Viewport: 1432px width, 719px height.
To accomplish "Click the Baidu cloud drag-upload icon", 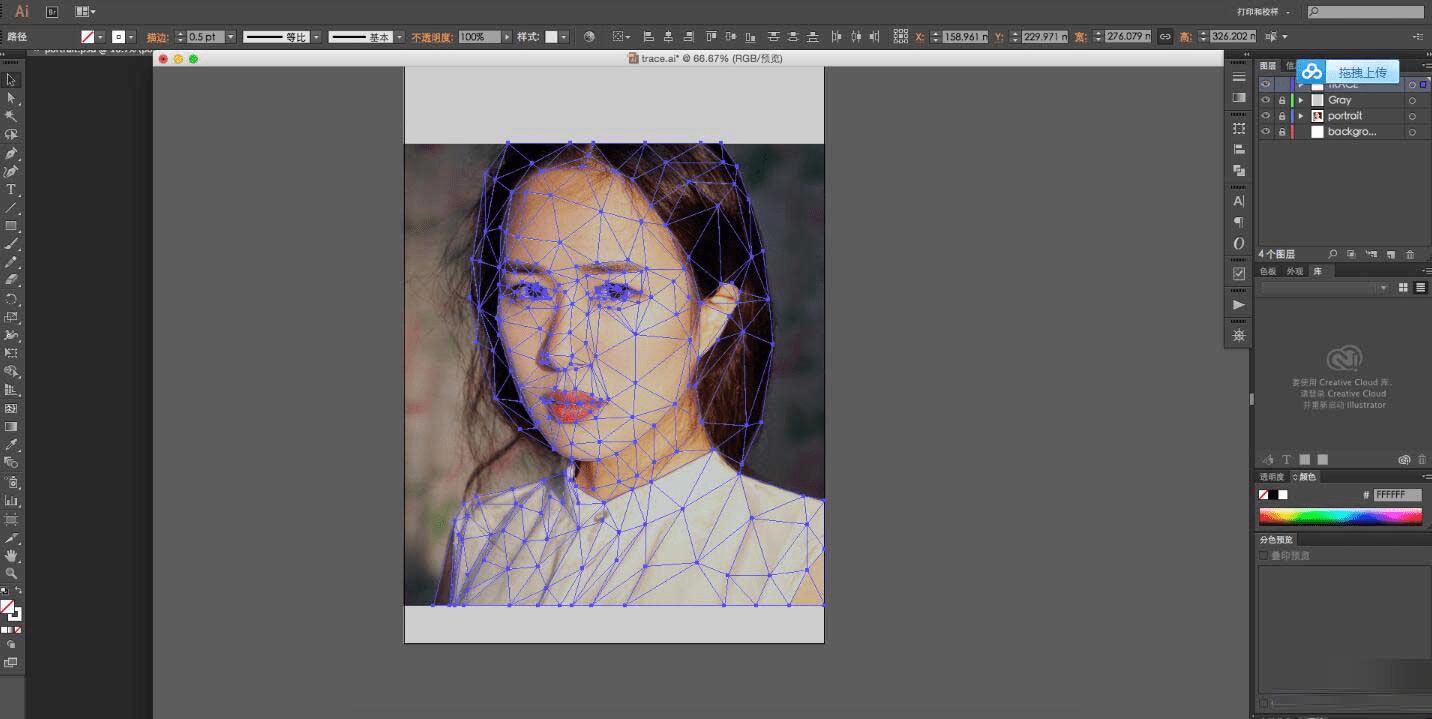I will click(x=1312, y=72).
